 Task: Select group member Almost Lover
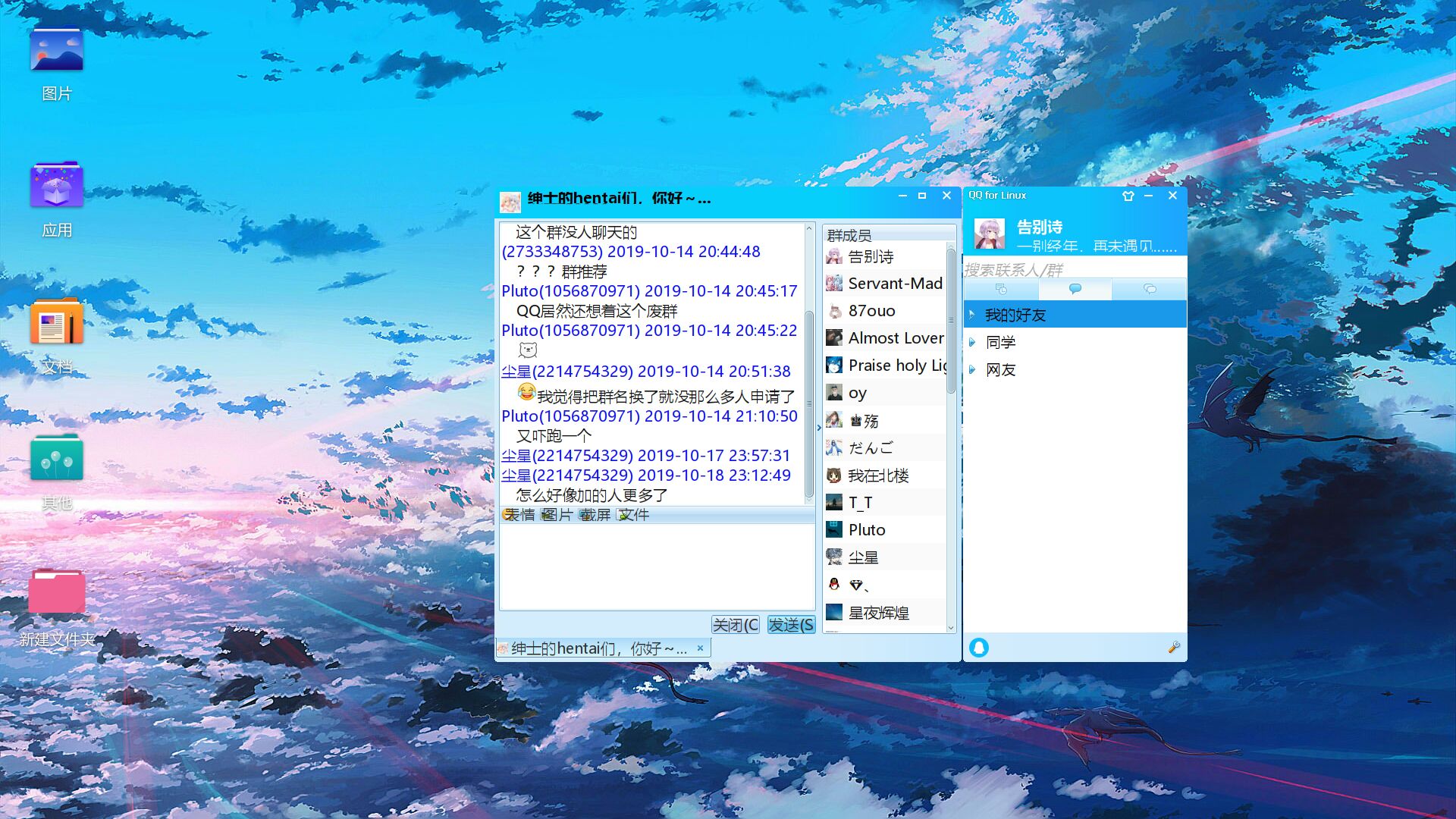click(x=885, y=338)
